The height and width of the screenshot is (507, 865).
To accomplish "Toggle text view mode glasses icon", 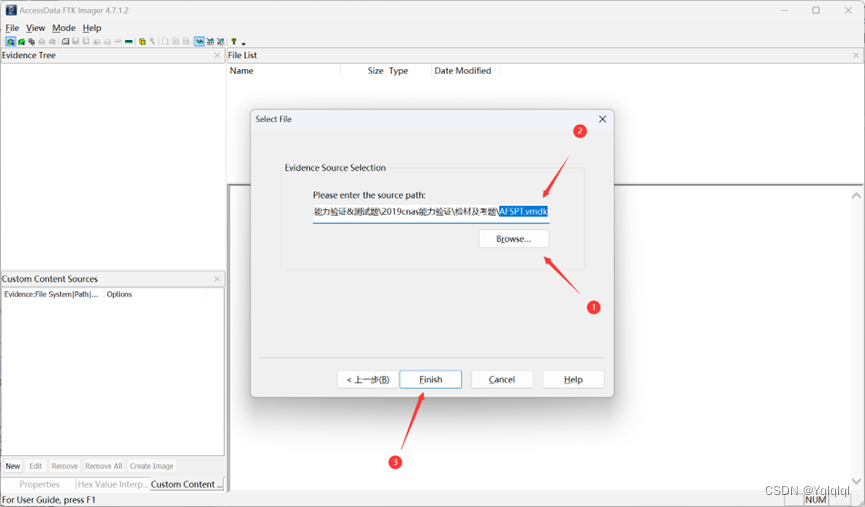I will [x=210, y=41].
